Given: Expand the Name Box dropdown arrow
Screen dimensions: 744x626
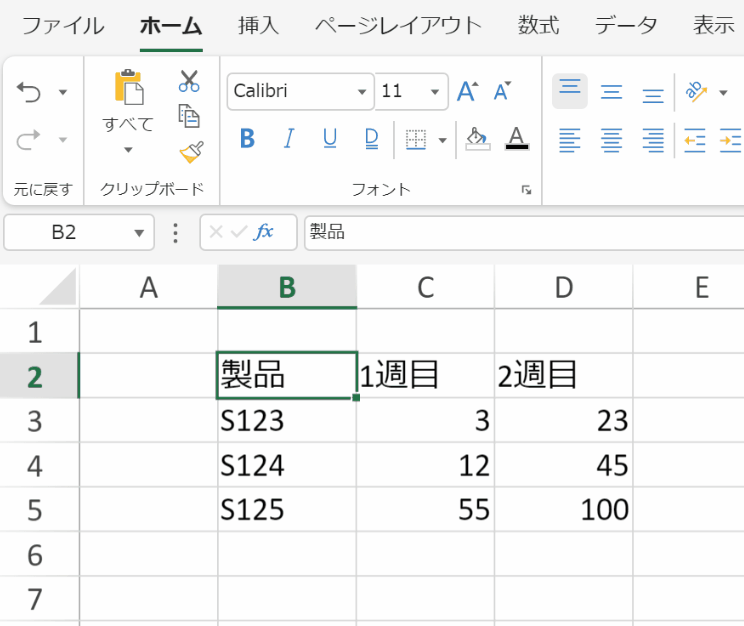Looking at the screenshot, I should coord(139,233).
